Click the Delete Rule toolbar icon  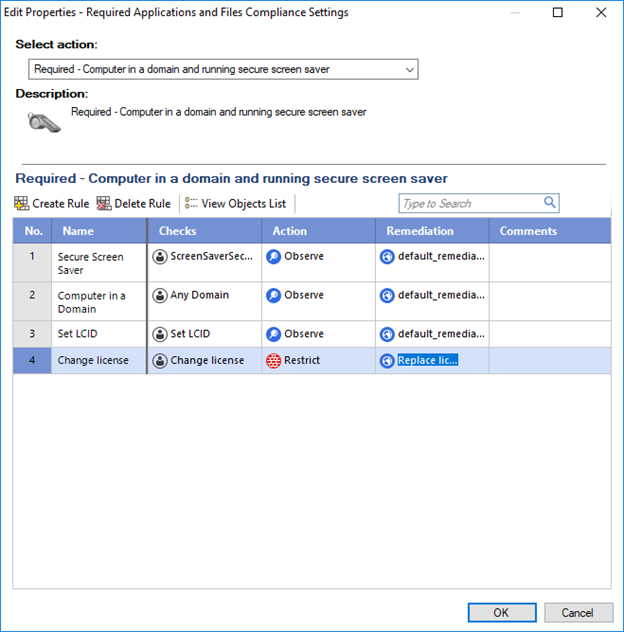(104, 204)
